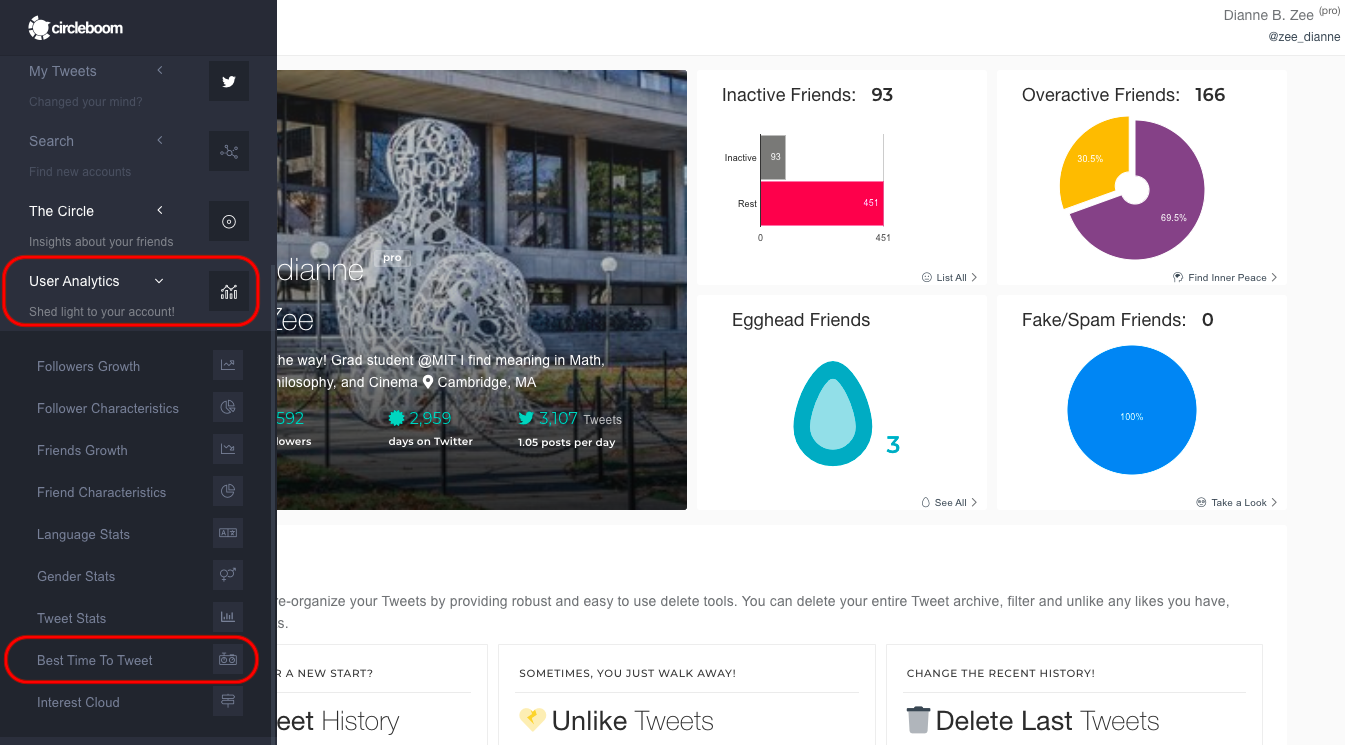The image size is (1345, 745).
Task: Click the chart icon beside User Analytics
Action: [229, 291]
